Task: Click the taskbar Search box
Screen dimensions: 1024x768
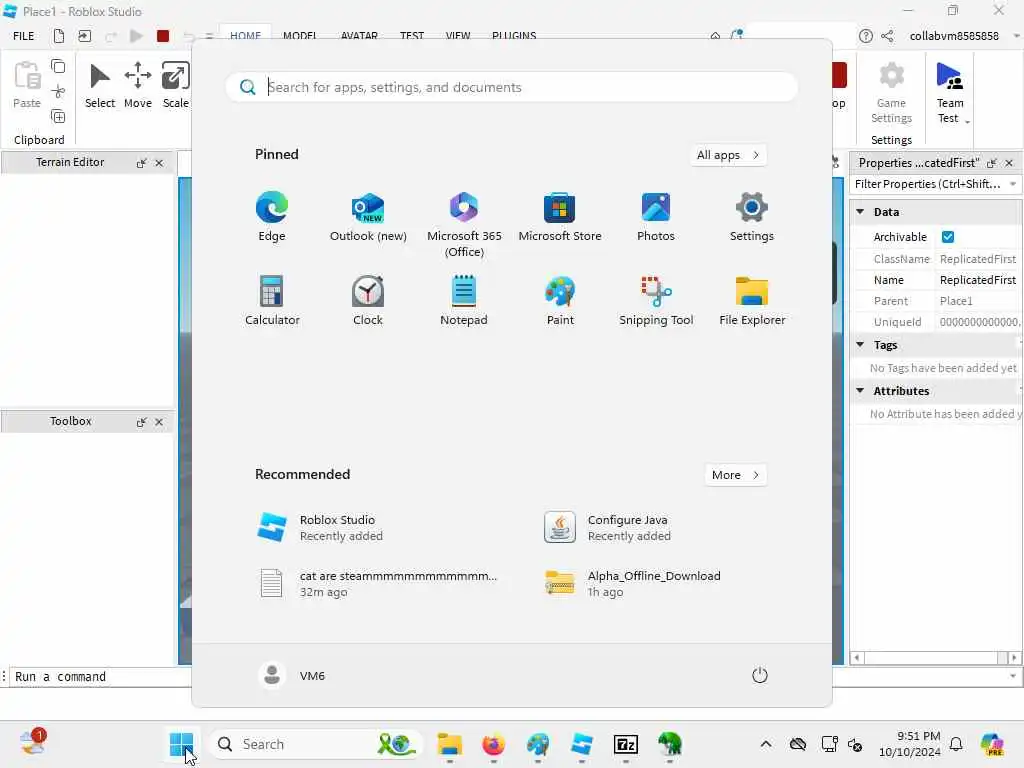Action: point(316,744)
